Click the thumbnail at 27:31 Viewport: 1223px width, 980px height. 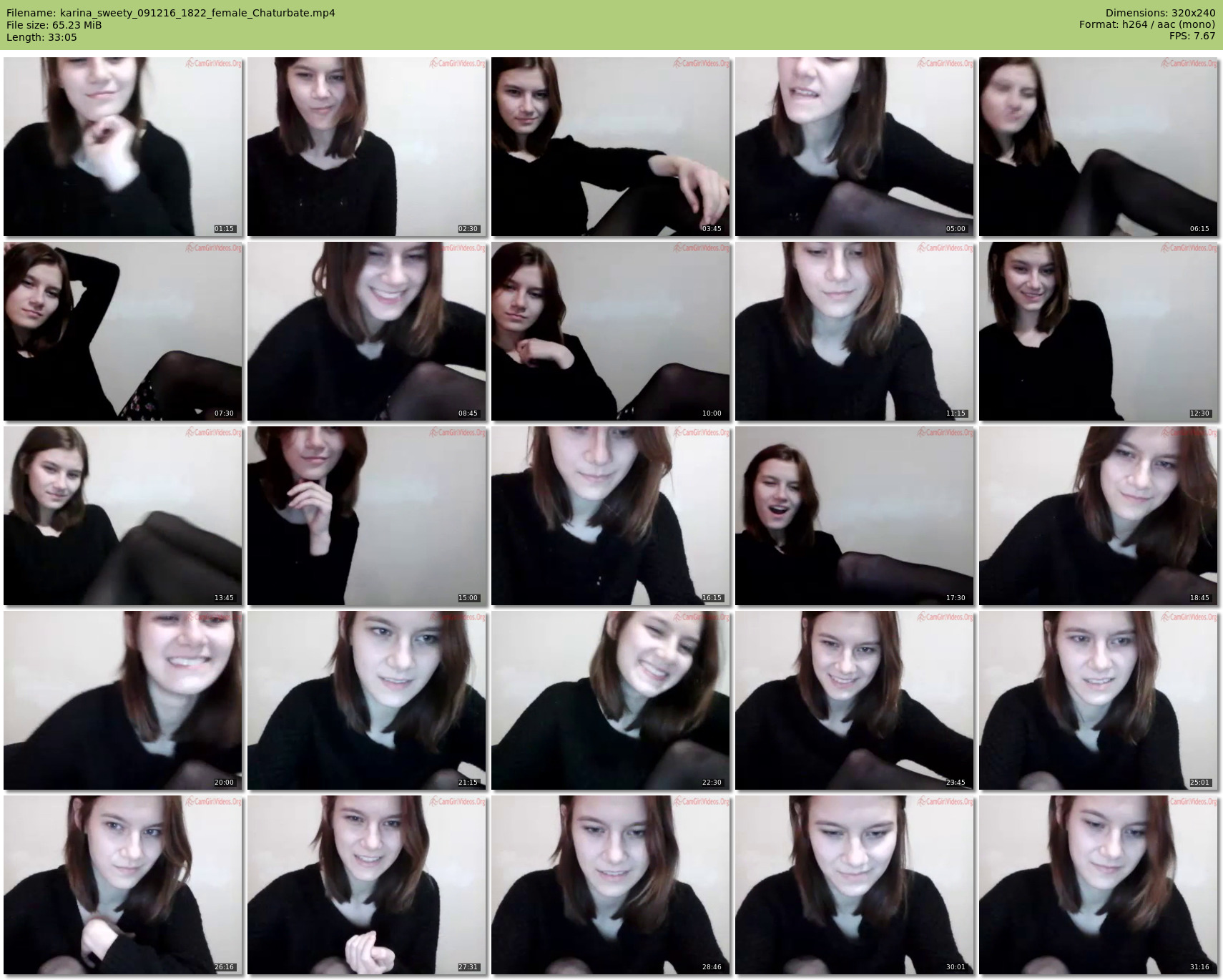pyautogui.click(x=366, y=884)
